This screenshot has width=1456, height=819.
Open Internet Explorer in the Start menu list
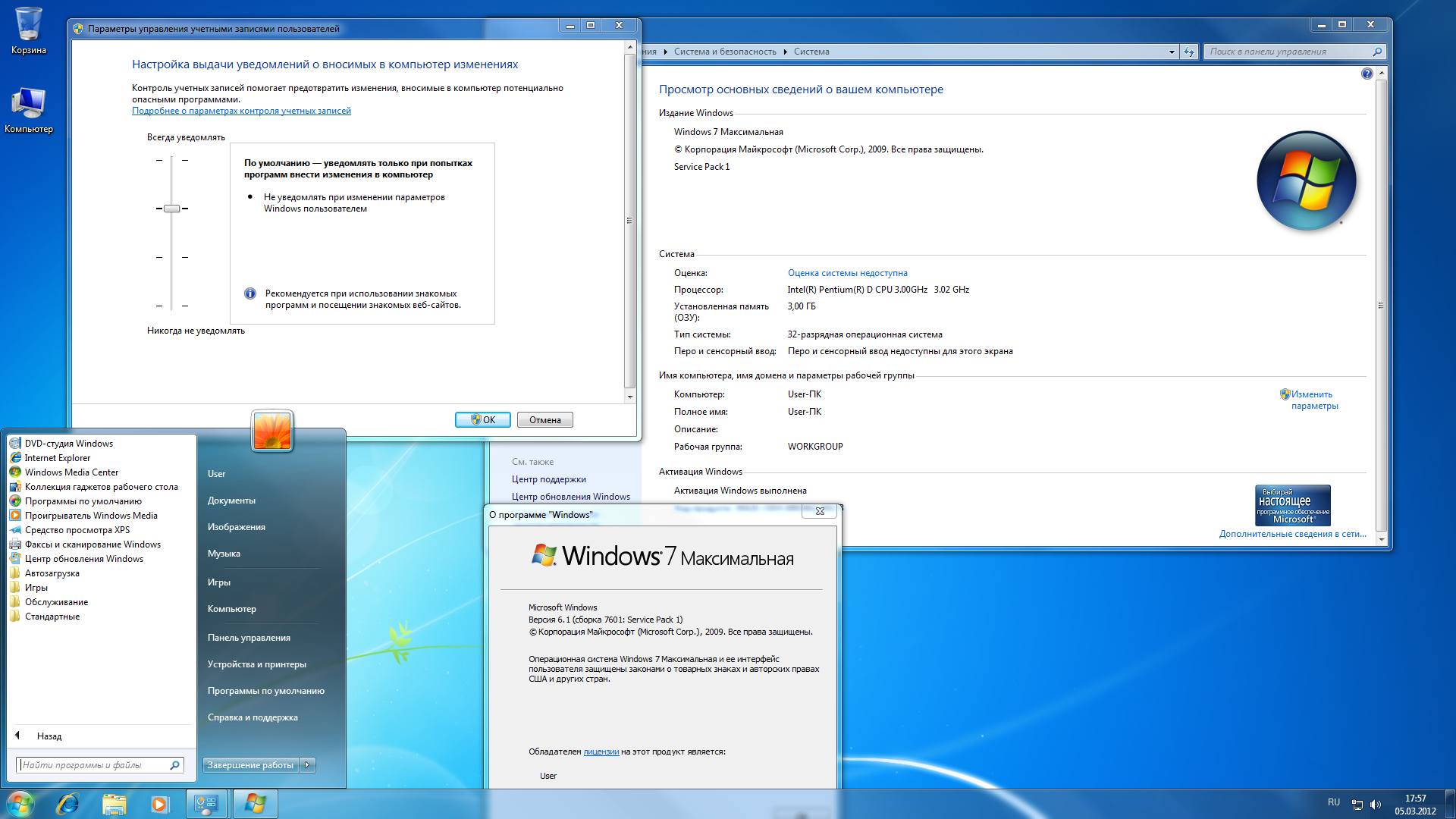(57, 458)
